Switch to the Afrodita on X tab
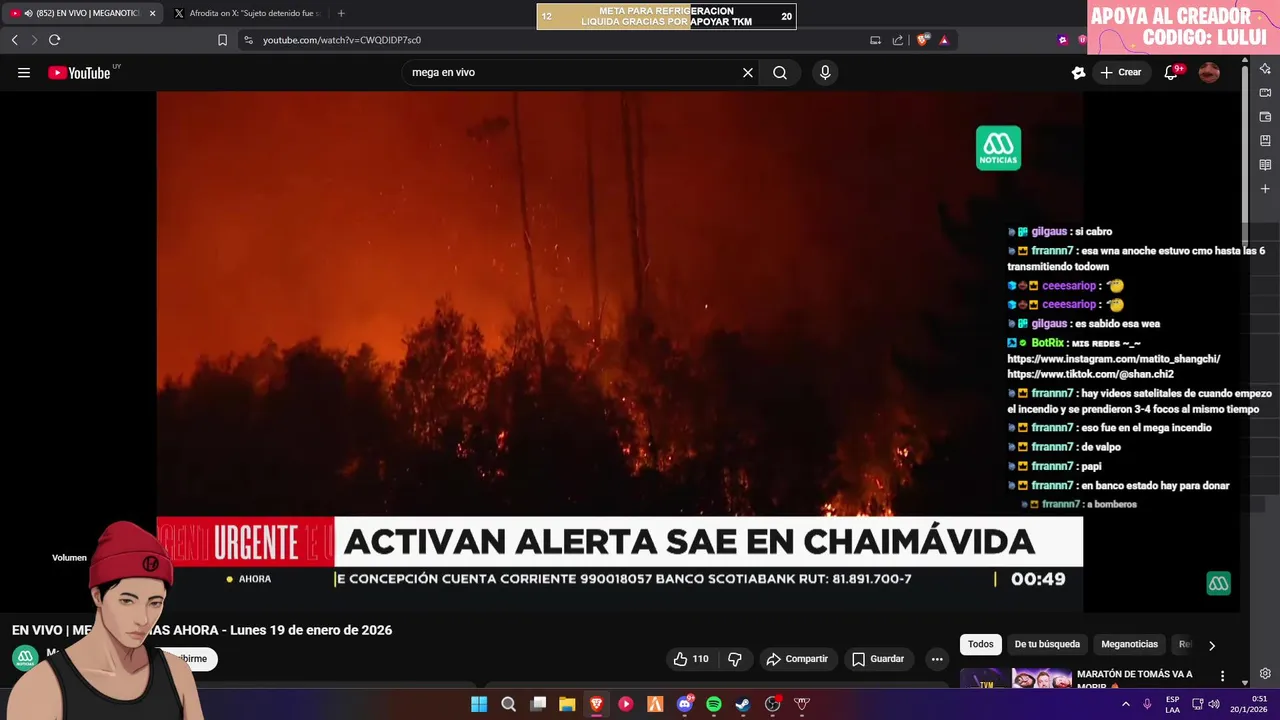 [247, 14]
